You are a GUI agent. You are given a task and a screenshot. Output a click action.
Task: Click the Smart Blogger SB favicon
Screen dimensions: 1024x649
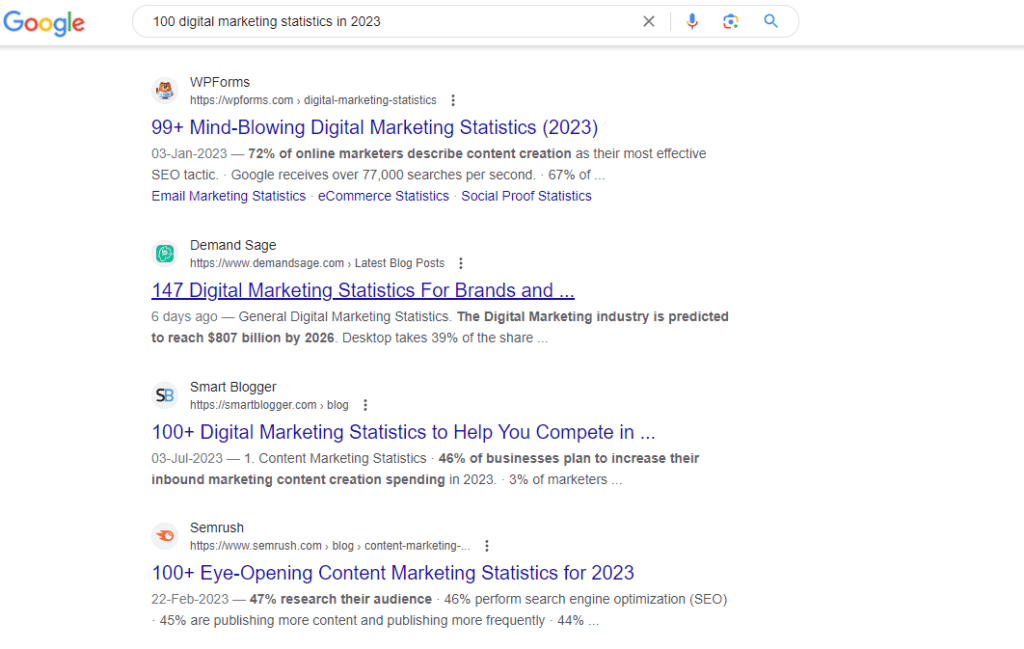coord(165,395)
